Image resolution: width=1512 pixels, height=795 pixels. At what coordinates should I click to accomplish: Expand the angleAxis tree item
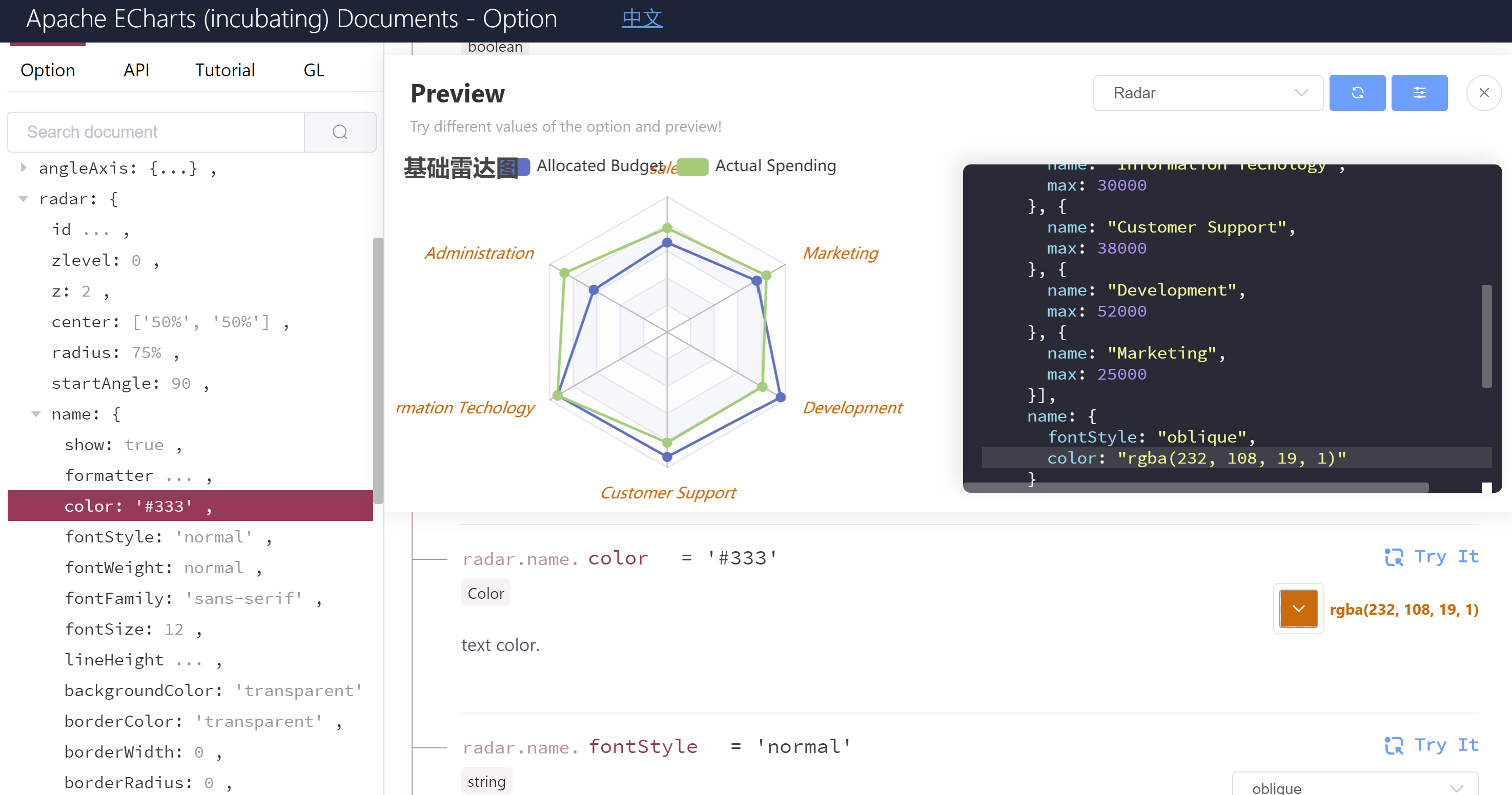(x=24, y=168)
